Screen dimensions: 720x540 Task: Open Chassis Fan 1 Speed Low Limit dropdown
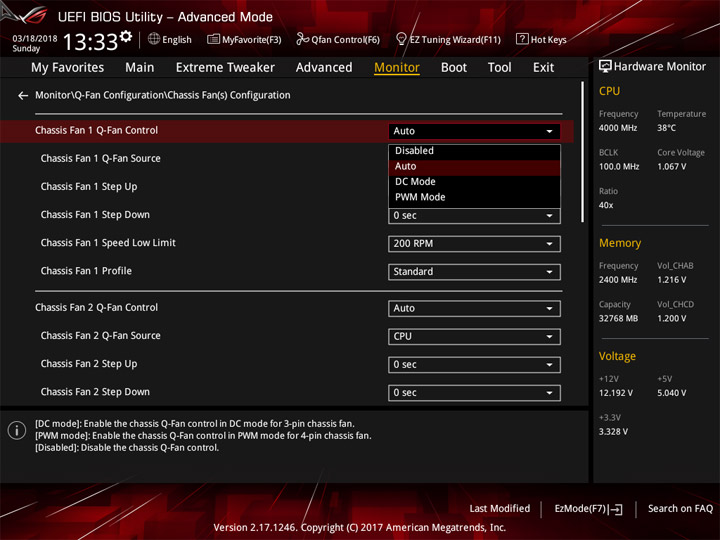click(474, 244)
